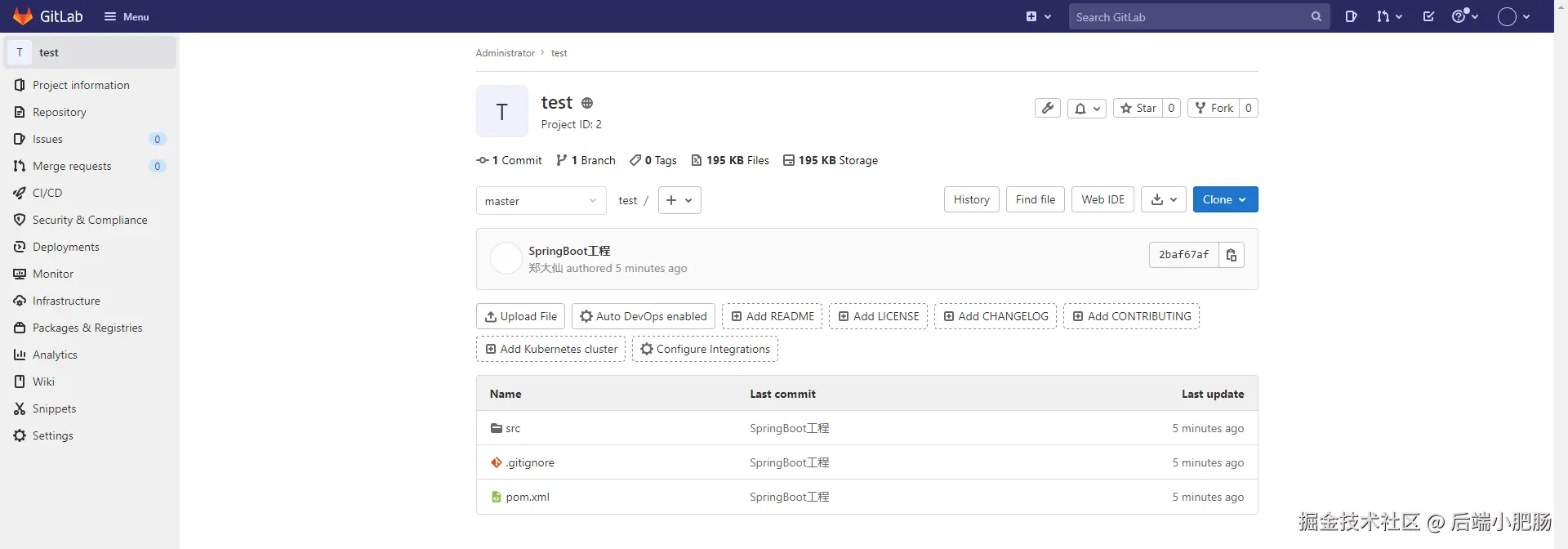Screen dimensions: 1568x549
Task: Star the test project
Action: coord(1138,108)
